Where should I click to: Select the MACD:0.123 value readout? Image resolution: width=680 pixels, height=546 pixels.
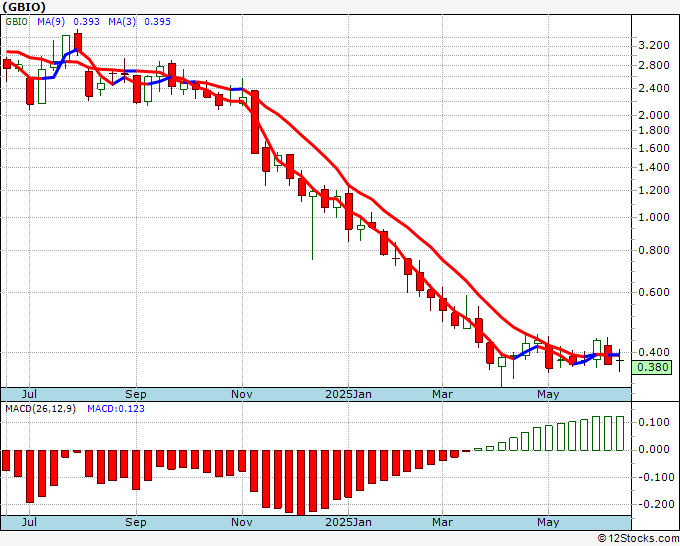click(x=116, y=409)
